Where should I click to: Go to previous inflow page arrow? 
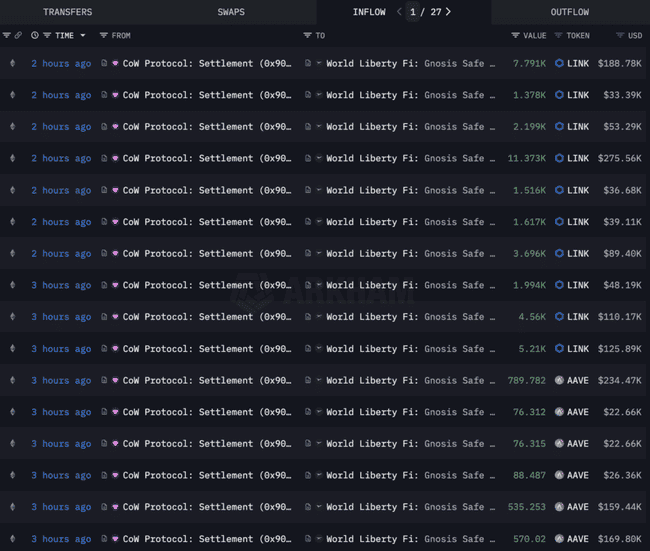(399, 12)
